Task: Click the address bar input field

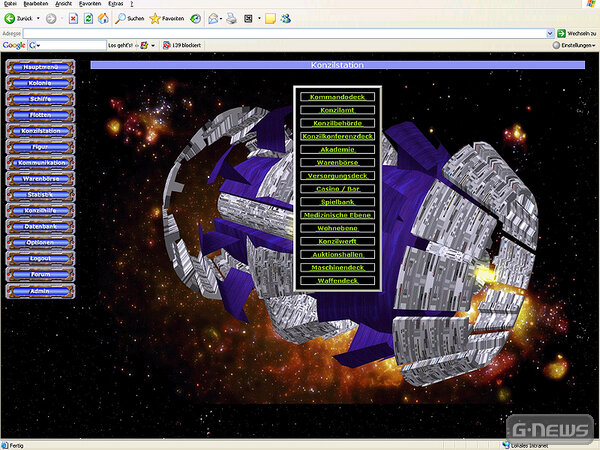Action: click(x=284, y=33)
